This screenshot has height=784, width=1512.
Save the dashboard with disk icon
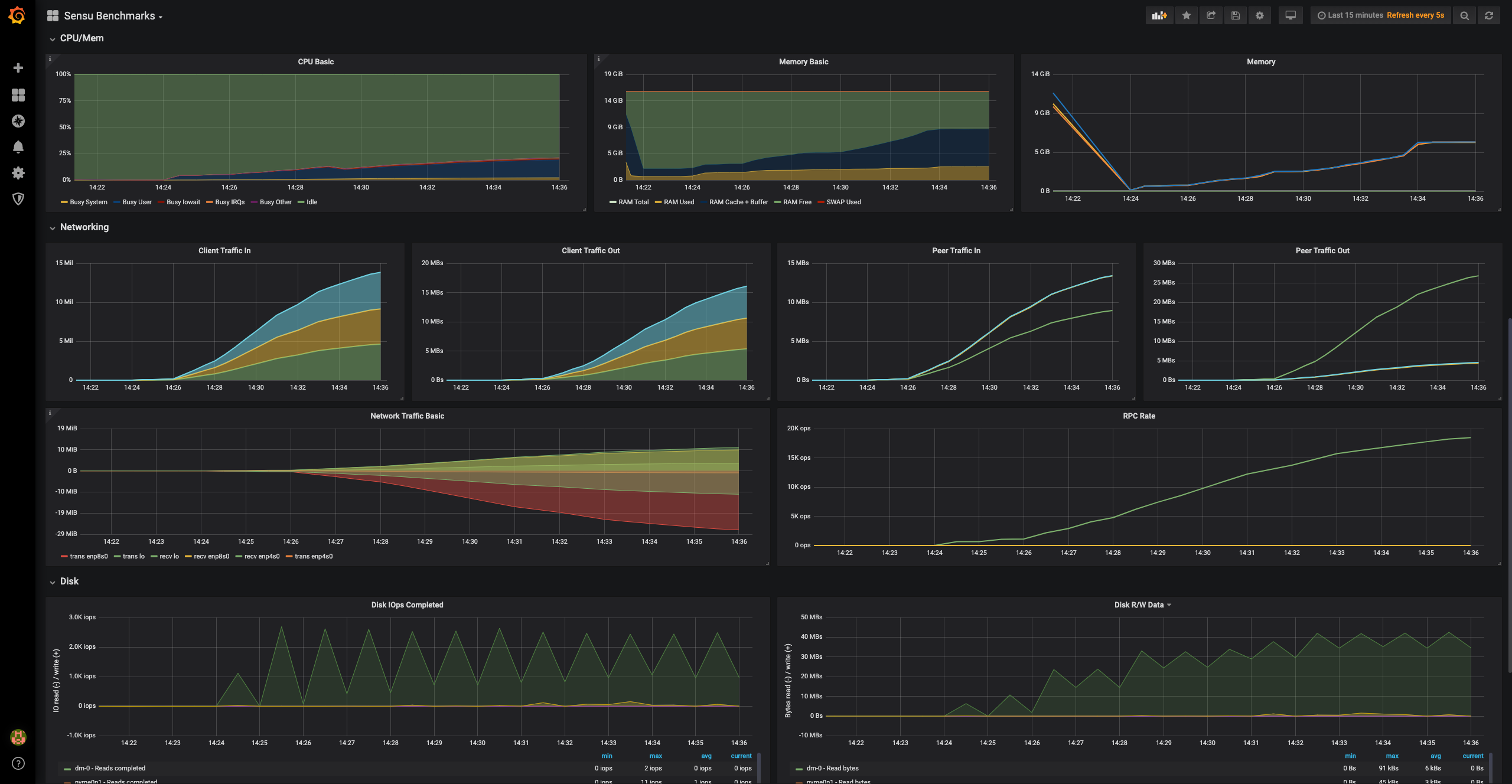[1235, 15]
